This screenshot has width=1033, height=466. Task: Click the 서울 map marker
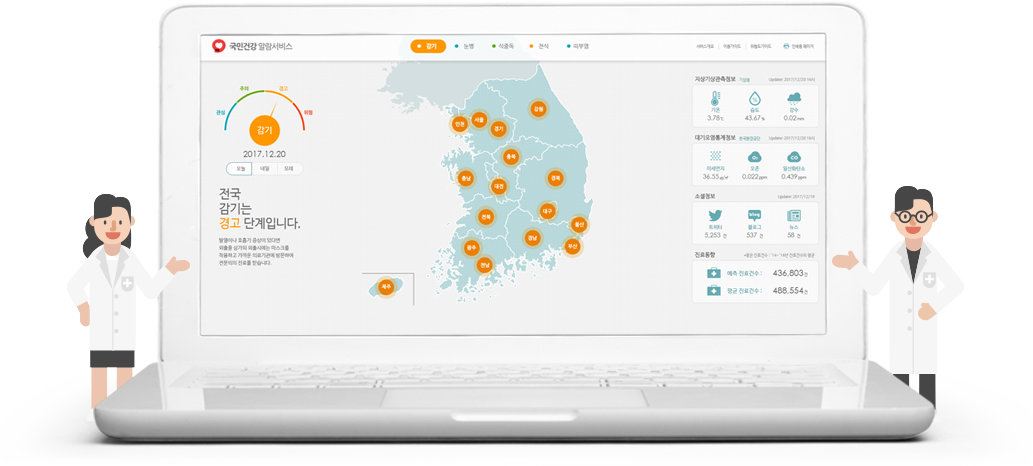(x=479, y=121)
